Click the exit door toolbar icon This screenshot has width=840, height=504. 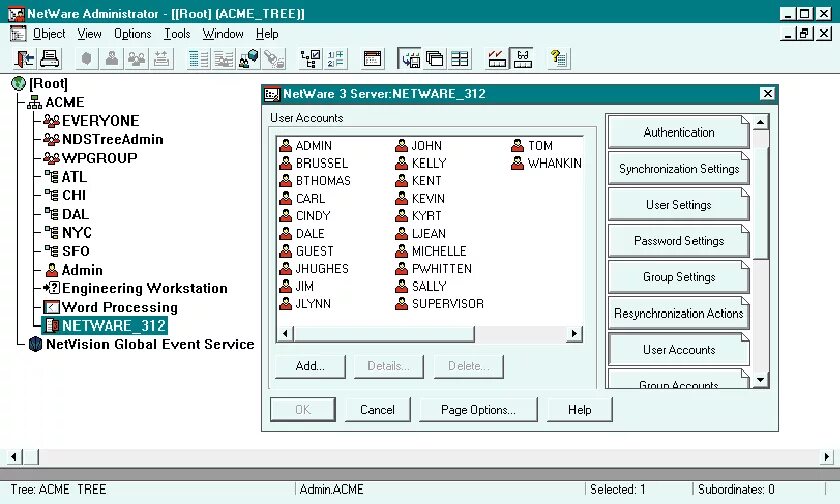click(25, 58)
